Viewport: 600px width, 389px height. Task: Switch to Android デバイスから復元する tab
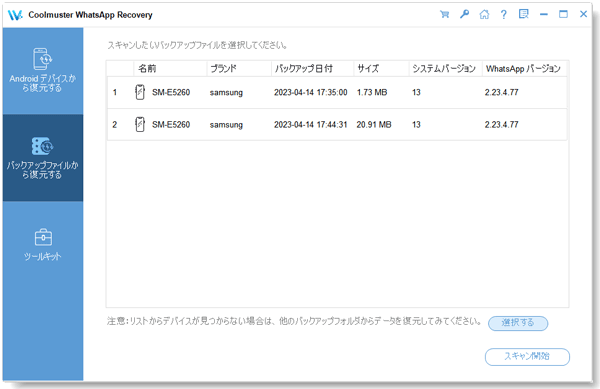(x=43, y=71)
